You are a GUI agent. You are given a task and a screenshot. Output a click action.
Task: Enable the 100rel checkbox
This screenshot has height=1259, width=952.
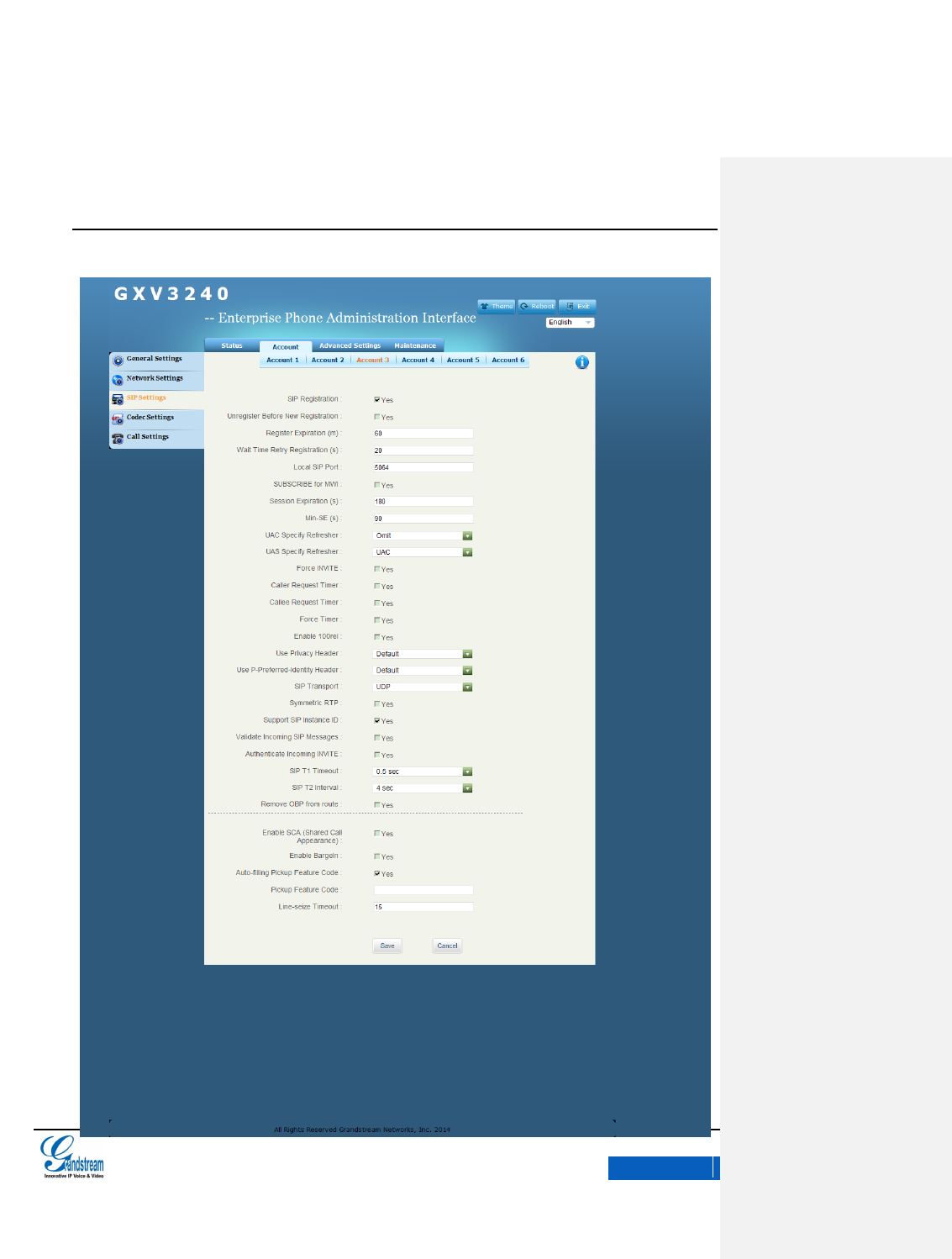(377, 637)
